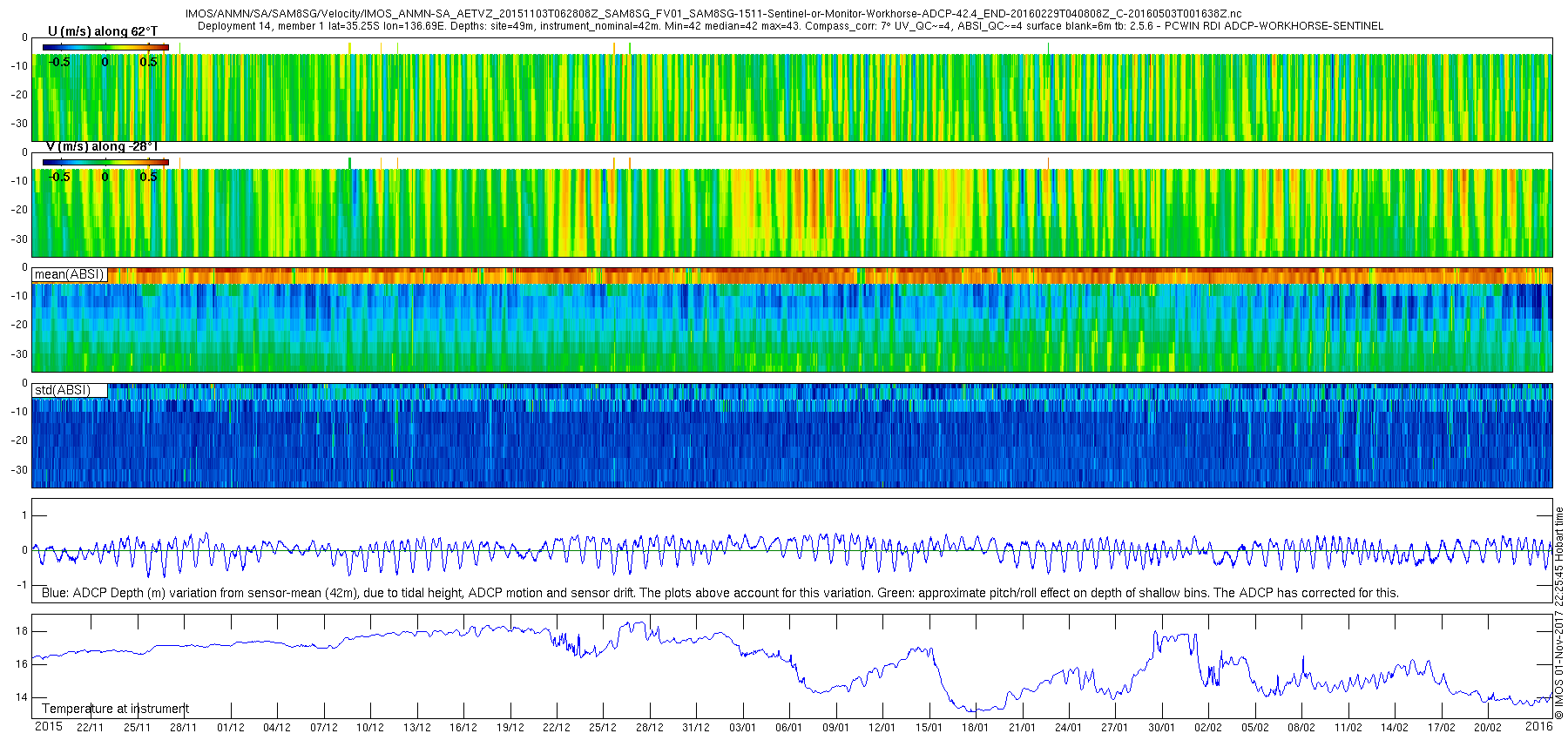This screenshot has height=740, width=1568.
Task: Click the '27/01' date tick
Action: [x=1115, y=728]
